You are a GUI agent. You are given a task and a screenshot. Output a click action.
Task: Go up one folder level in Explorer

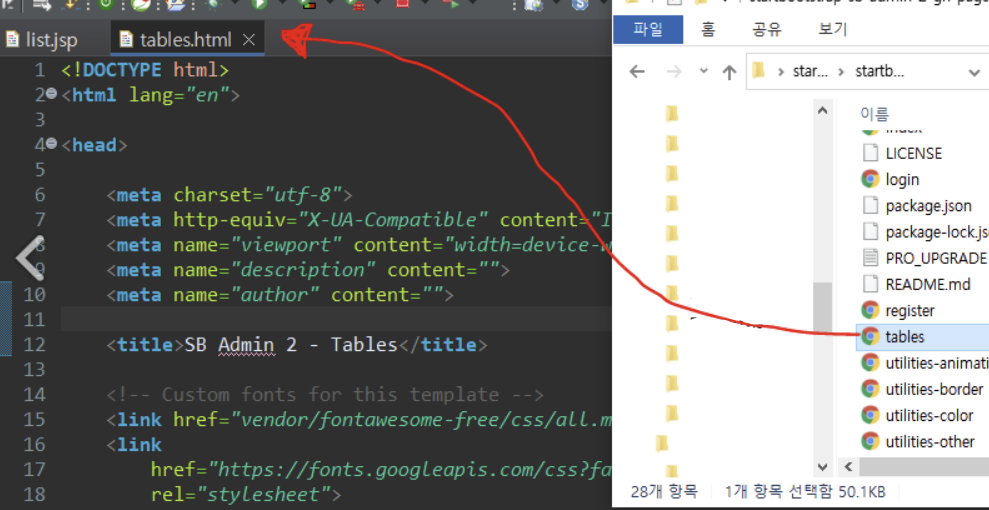(729, 72)
